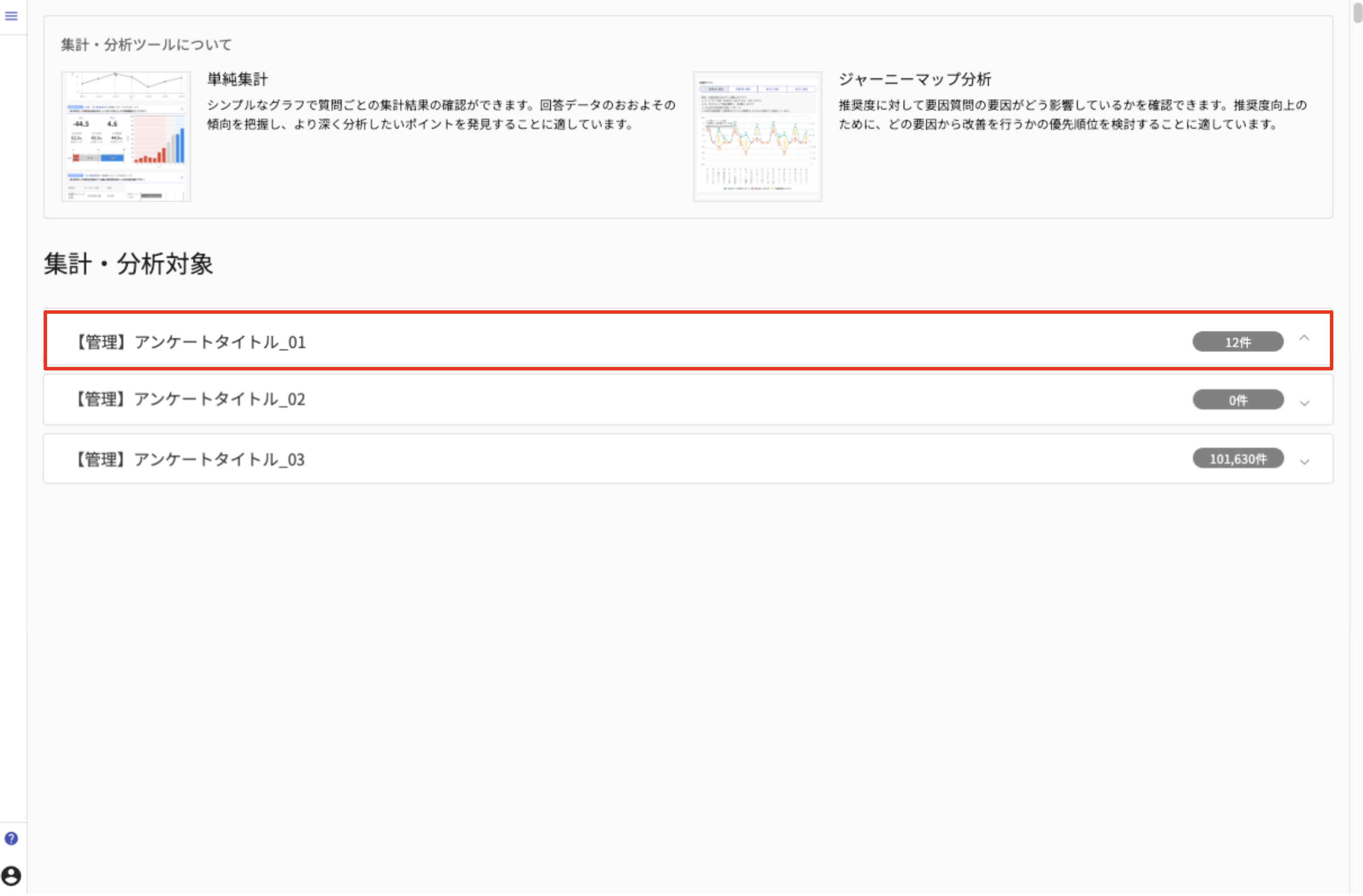The height and width of the screenshot is (896, 1363).
Task: Click the 集計・分析対象 section heading
Action: [x=128, y=265]
